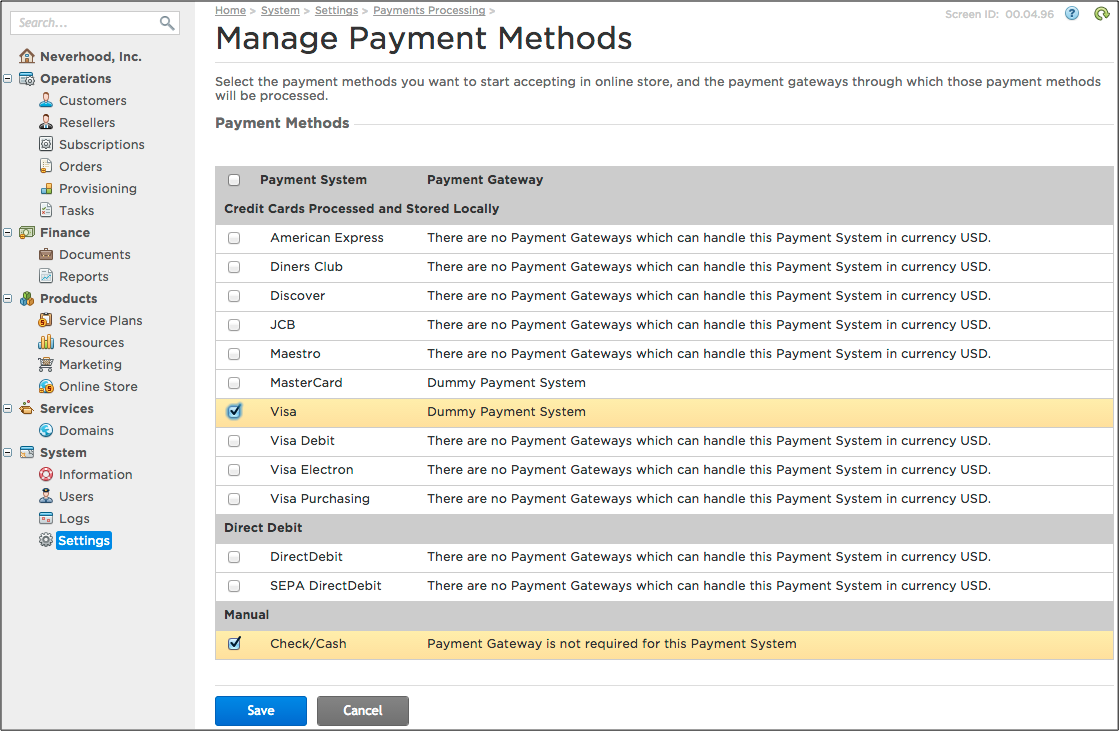The image size is (1119, 731).
Task: Click the Save button
Action: [260, 710]
